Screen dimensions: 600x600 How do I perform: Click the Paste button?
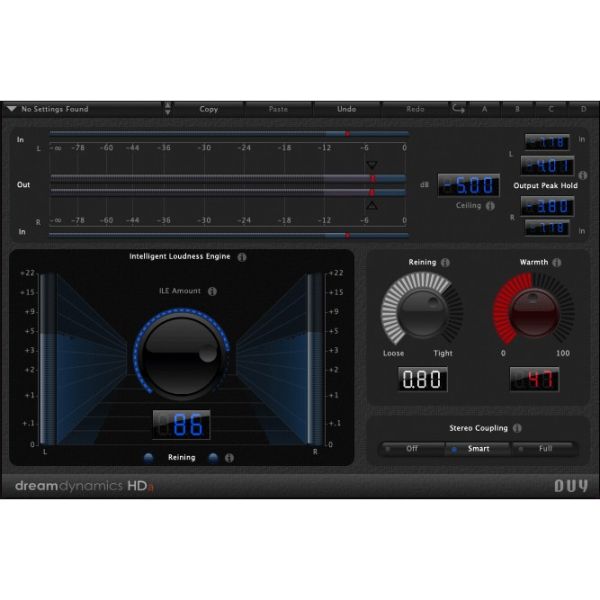pos(278,109)
